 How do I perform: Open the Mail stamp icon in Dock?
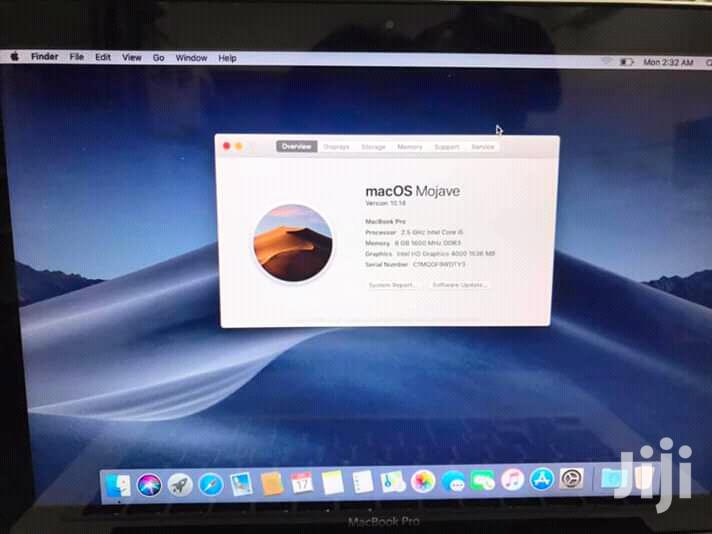pos(241,484)
